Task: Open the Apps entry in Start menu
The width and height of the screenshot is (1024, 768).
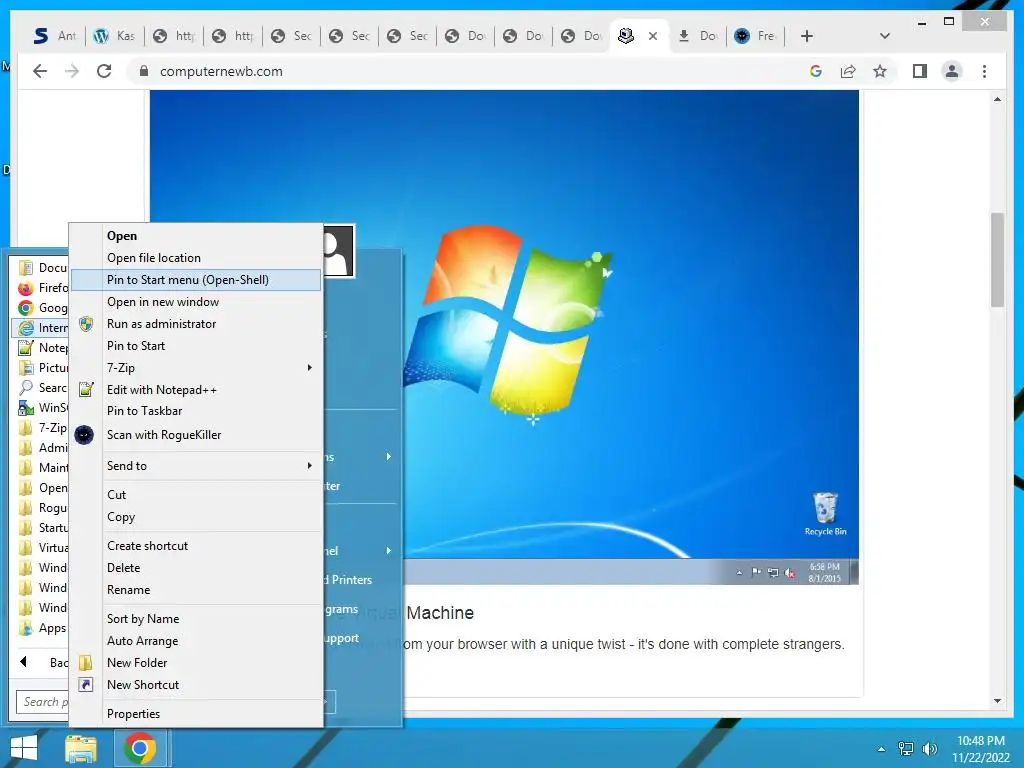Action: (x=40, y=628)
